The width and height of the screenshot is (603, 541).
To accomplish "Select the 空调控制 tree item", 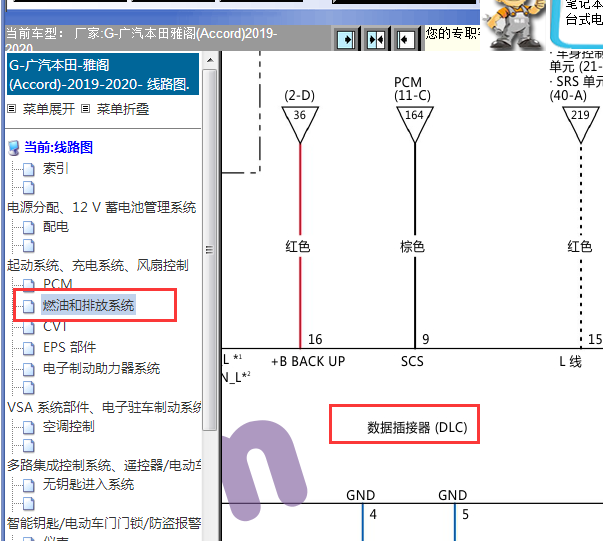I will [x=68, y=426].
